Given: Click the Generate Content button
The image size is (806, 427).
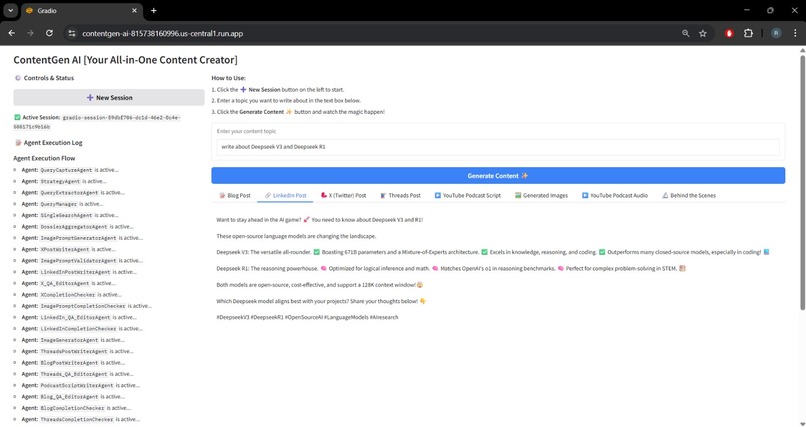Looking at the screenshot, I should point(498,176).
